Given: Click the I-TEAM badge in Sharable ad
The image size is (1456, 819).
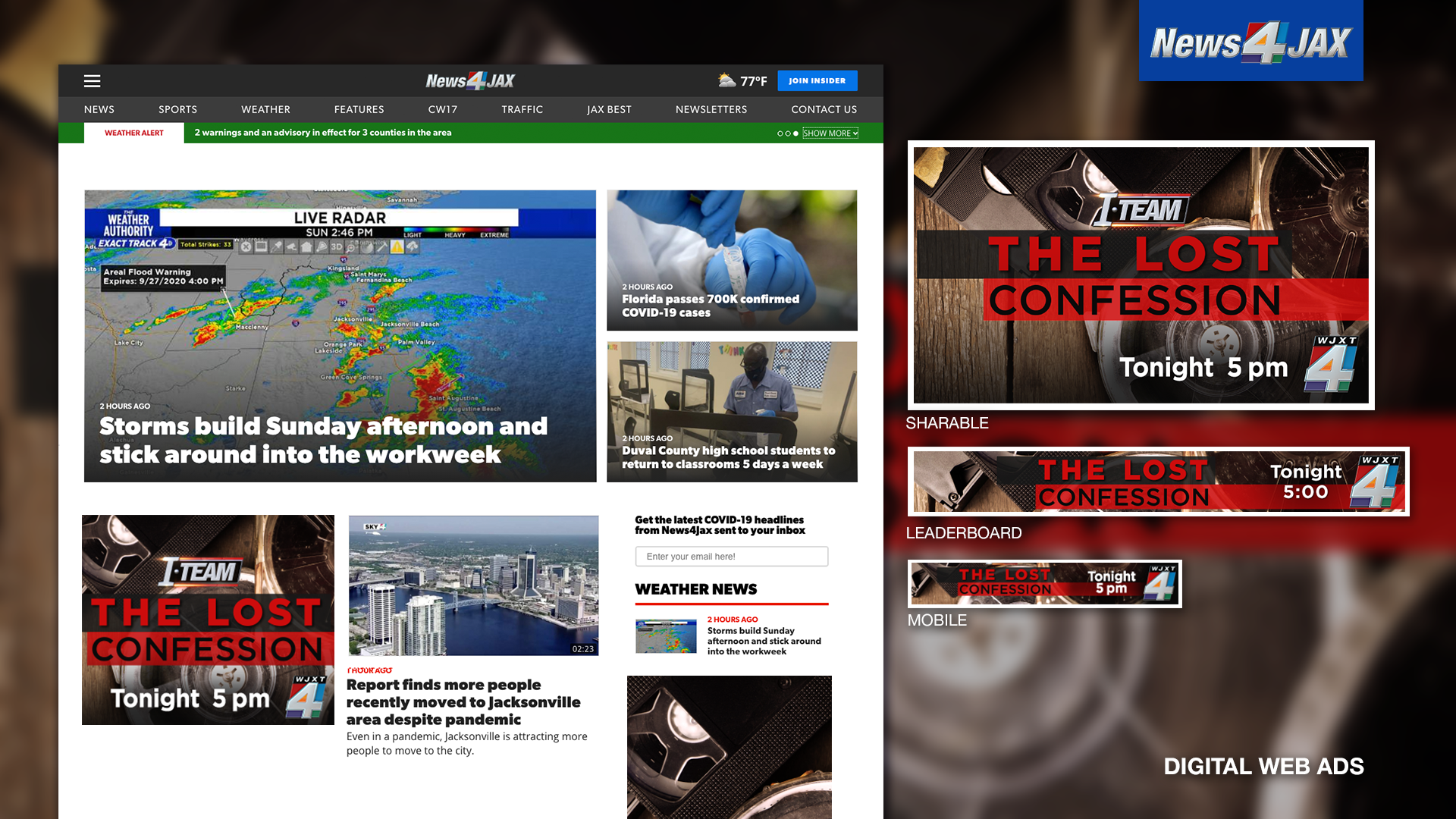Looking at the screenshot, I should point(1140,211).
